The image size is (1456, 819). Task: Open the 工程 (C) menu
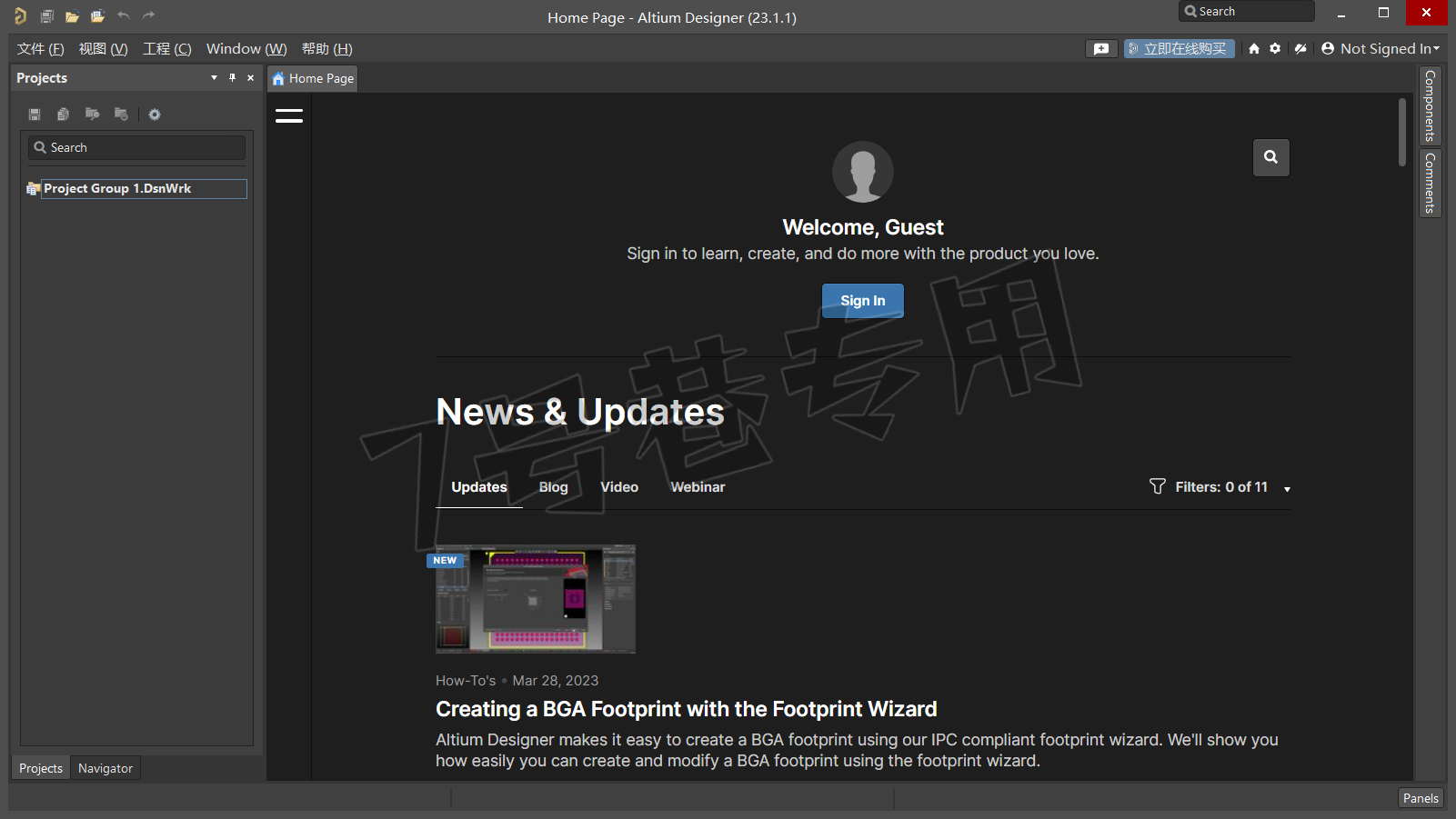[166, 49]
